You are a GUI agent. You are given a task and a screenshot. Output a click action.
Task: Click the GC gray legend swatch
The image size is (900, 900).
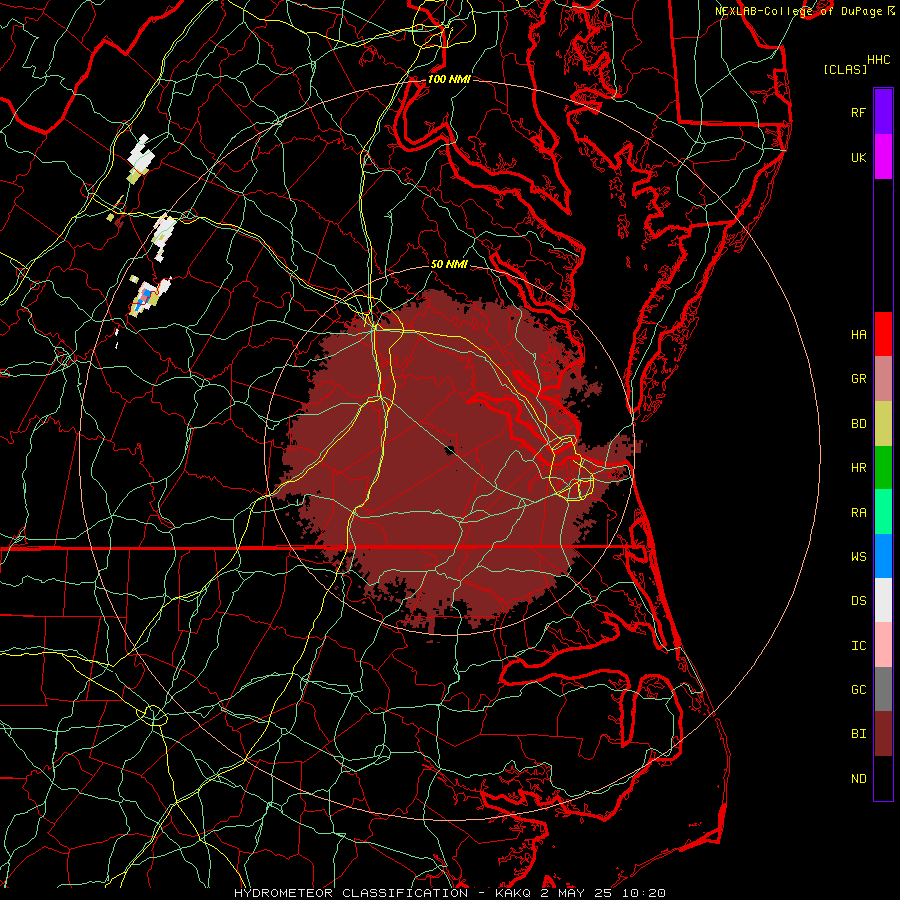(883, 689)
